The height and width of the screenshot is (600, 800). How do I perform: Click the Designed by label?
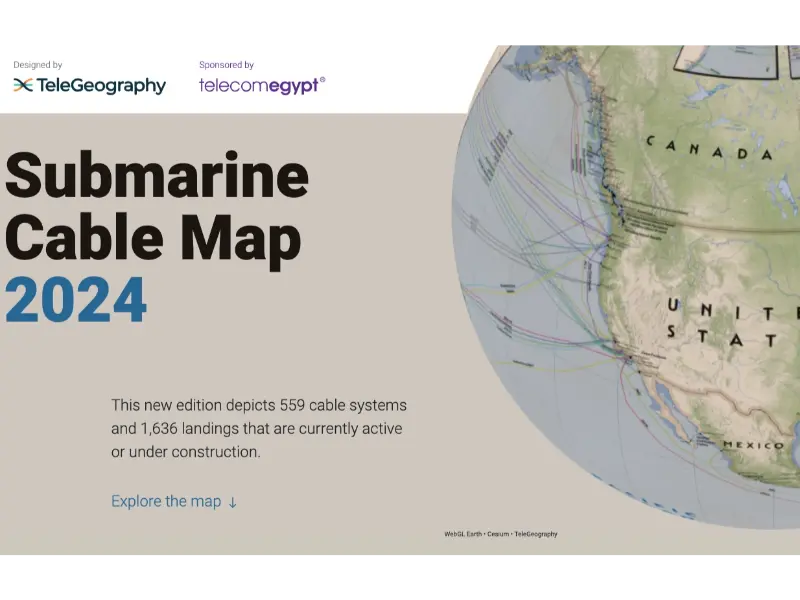[x=38, y=65]
